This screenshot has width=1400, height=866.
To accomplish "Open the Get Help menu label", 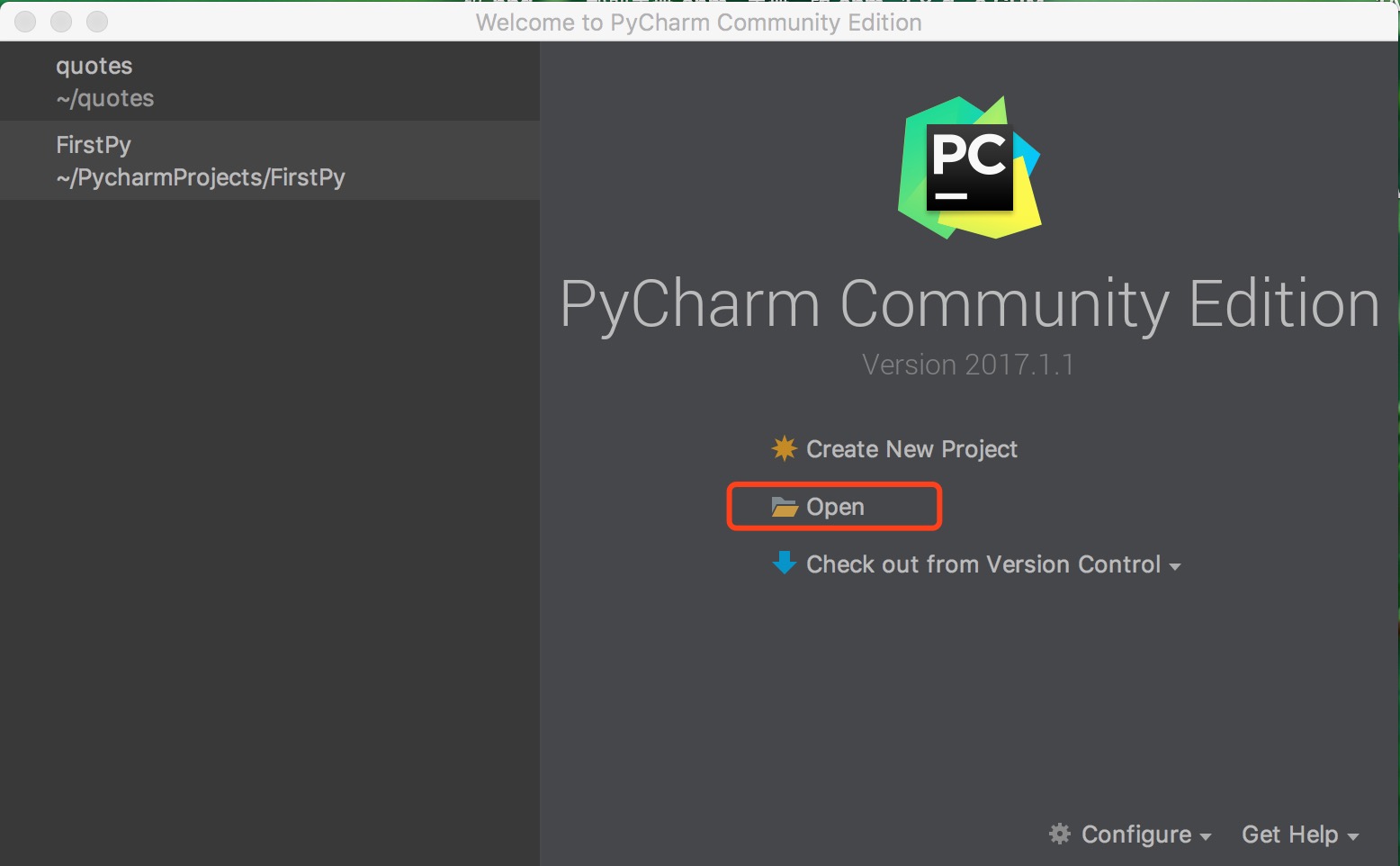I will 1289,834.
